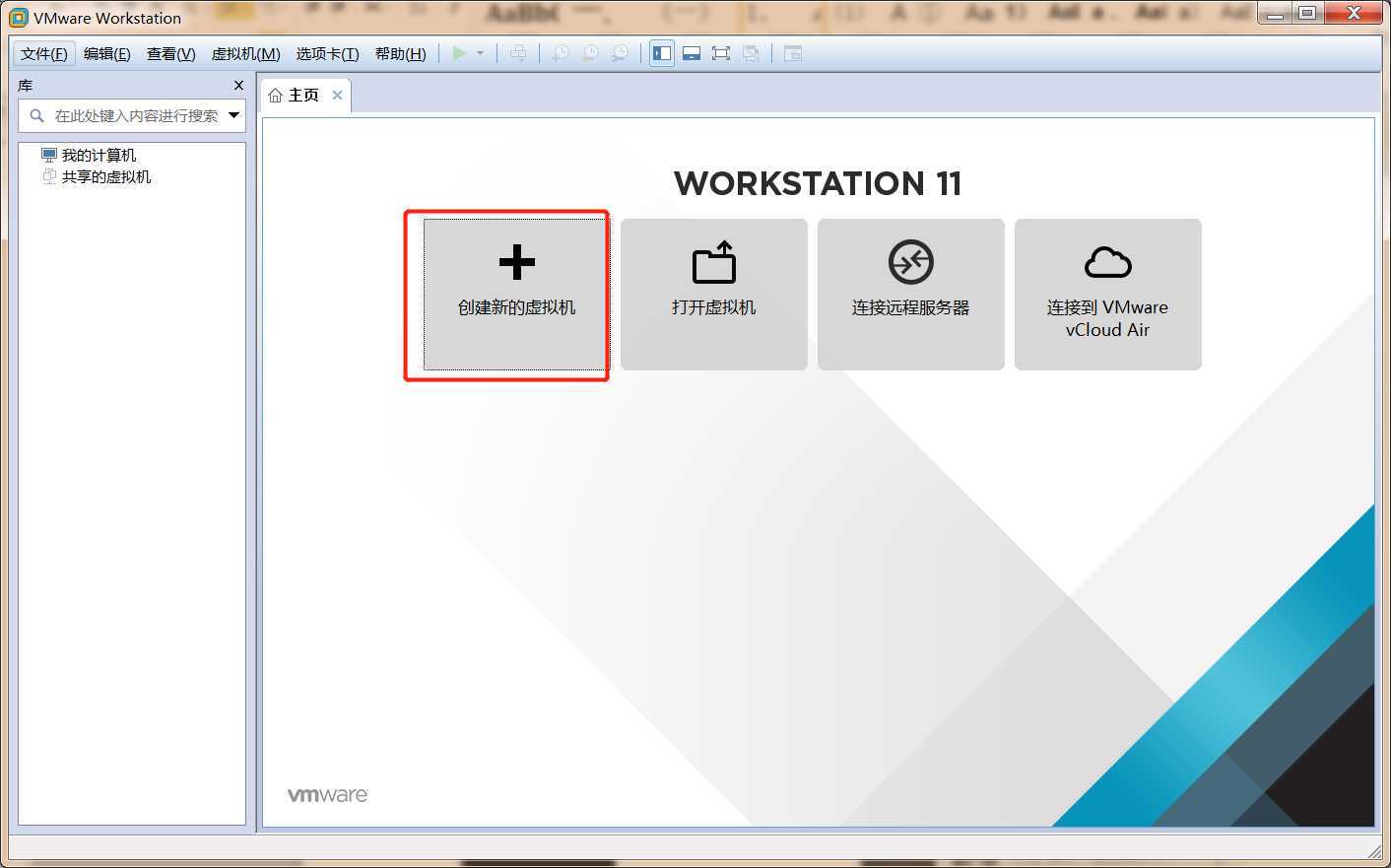Click the resize grip at window corner
The height and width of the screenshot is (868, 1391).
(x=1375, y=850)
